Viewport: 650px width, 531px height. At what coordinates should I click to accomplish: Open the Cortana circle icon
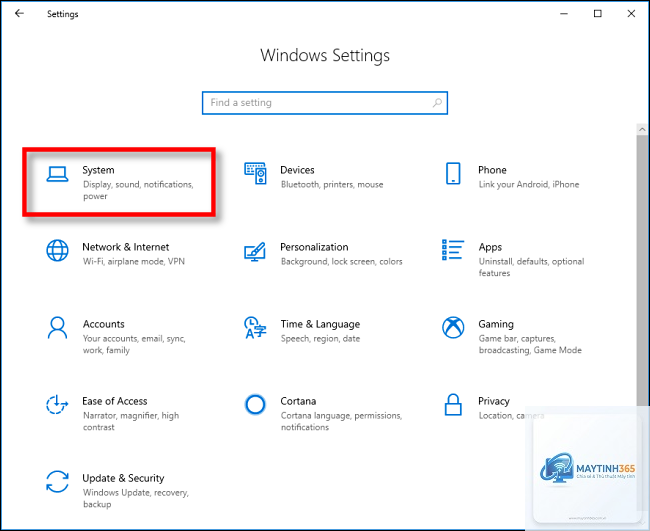click(x=255, y=405)
